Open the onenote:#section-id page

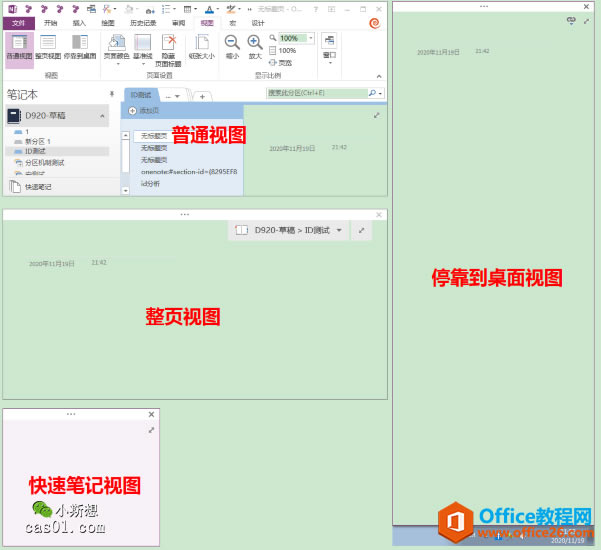(189, 172)
